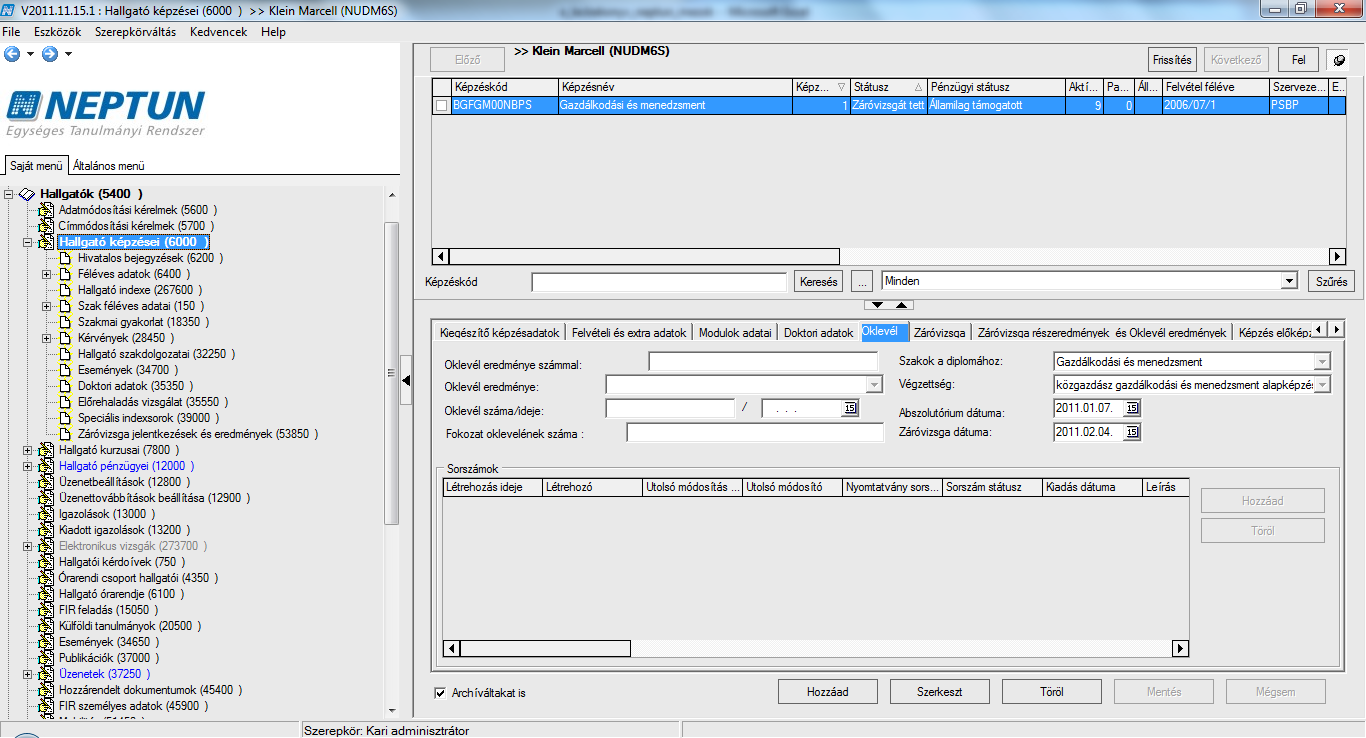The width and height of the screenshot is (1366, 738).
Task: Open the Eszközök menu
Action: (58, 32)
